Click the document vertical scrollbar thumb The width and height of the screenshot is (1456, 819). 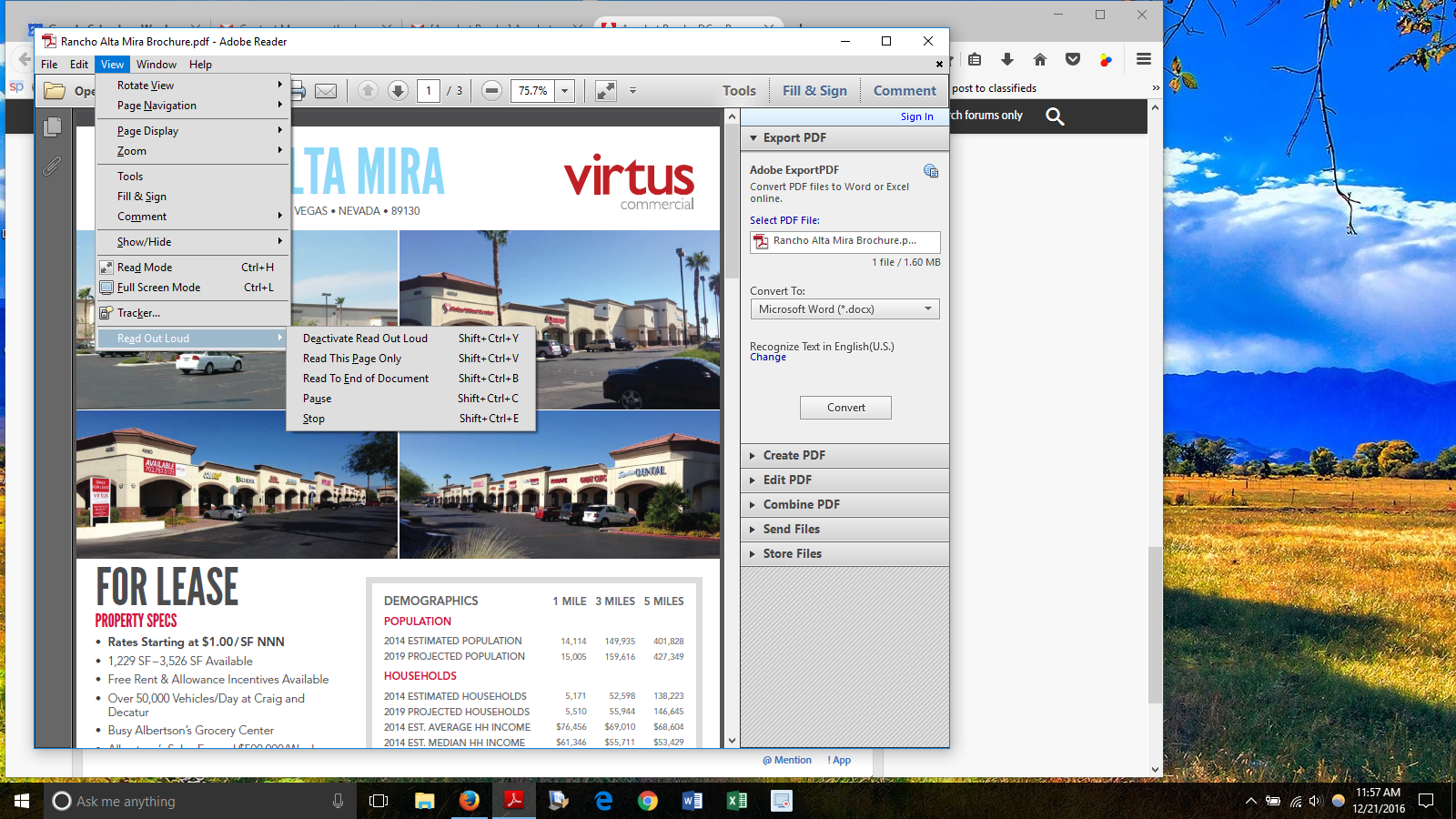(x=732, y=202)
